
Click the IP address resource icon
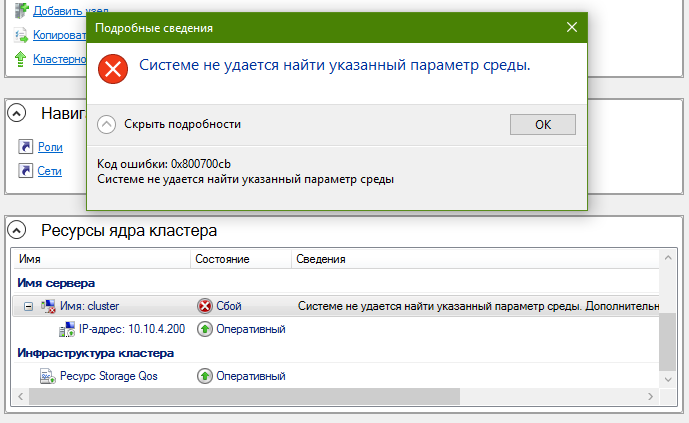67,329
